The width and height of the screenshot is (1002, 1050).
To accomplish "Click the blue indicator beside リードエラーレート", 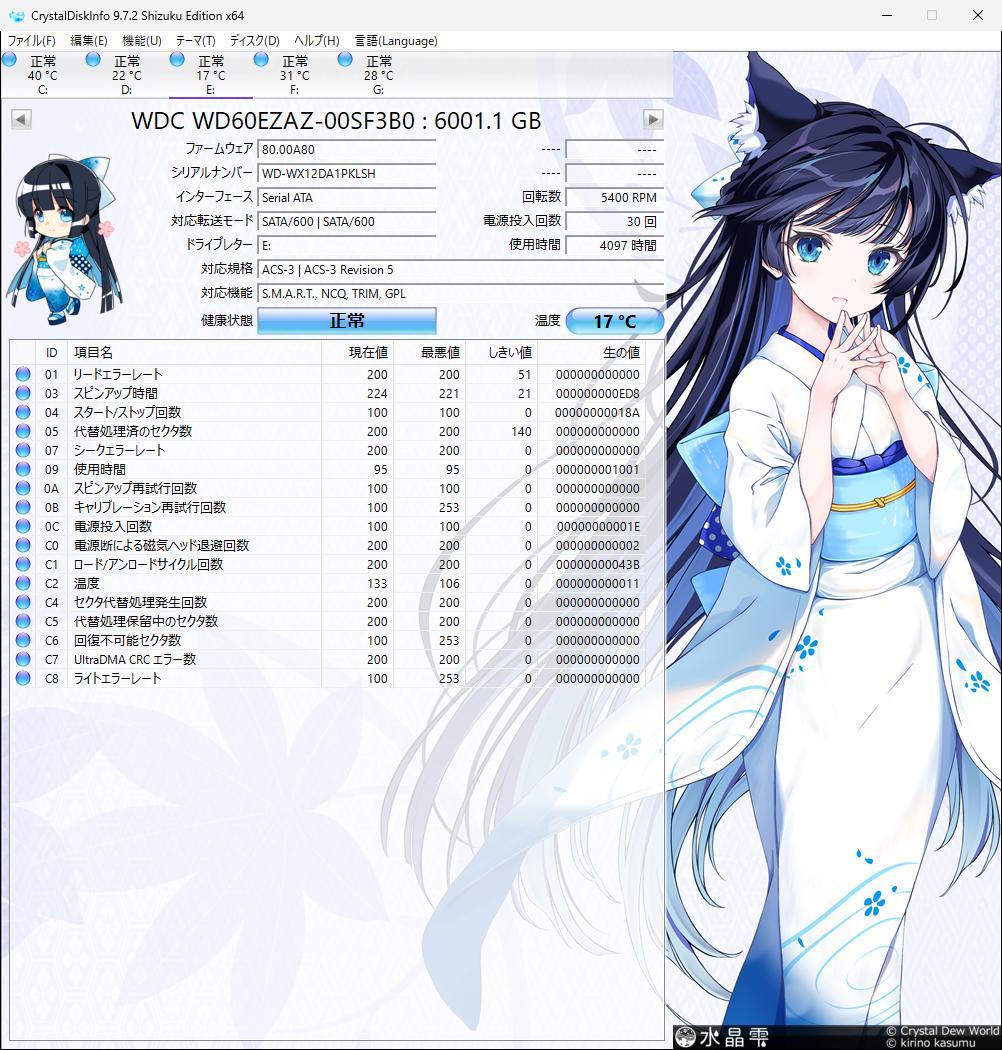I will coord(22,374).
